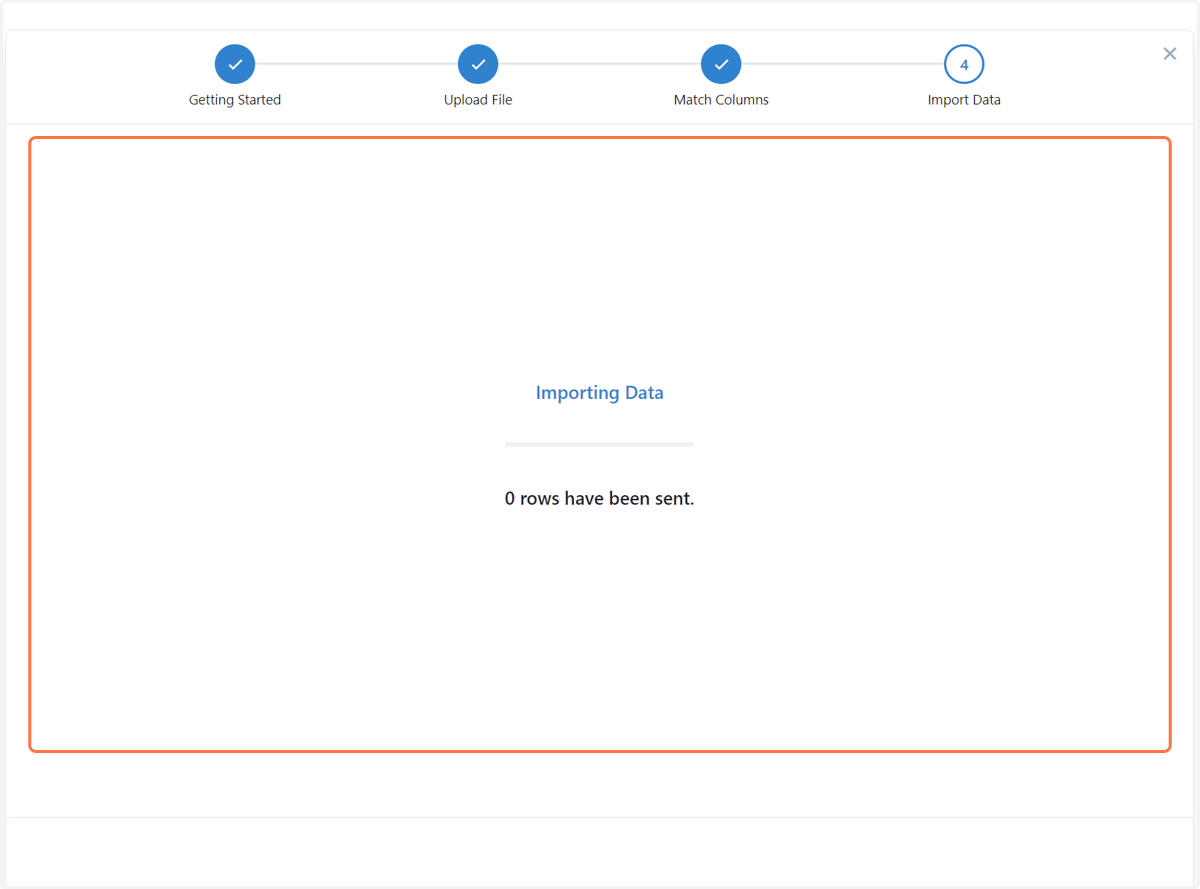Select the Match Columns step label
The width and height of the screenshot is (1200, 889).
coord(721,100)
